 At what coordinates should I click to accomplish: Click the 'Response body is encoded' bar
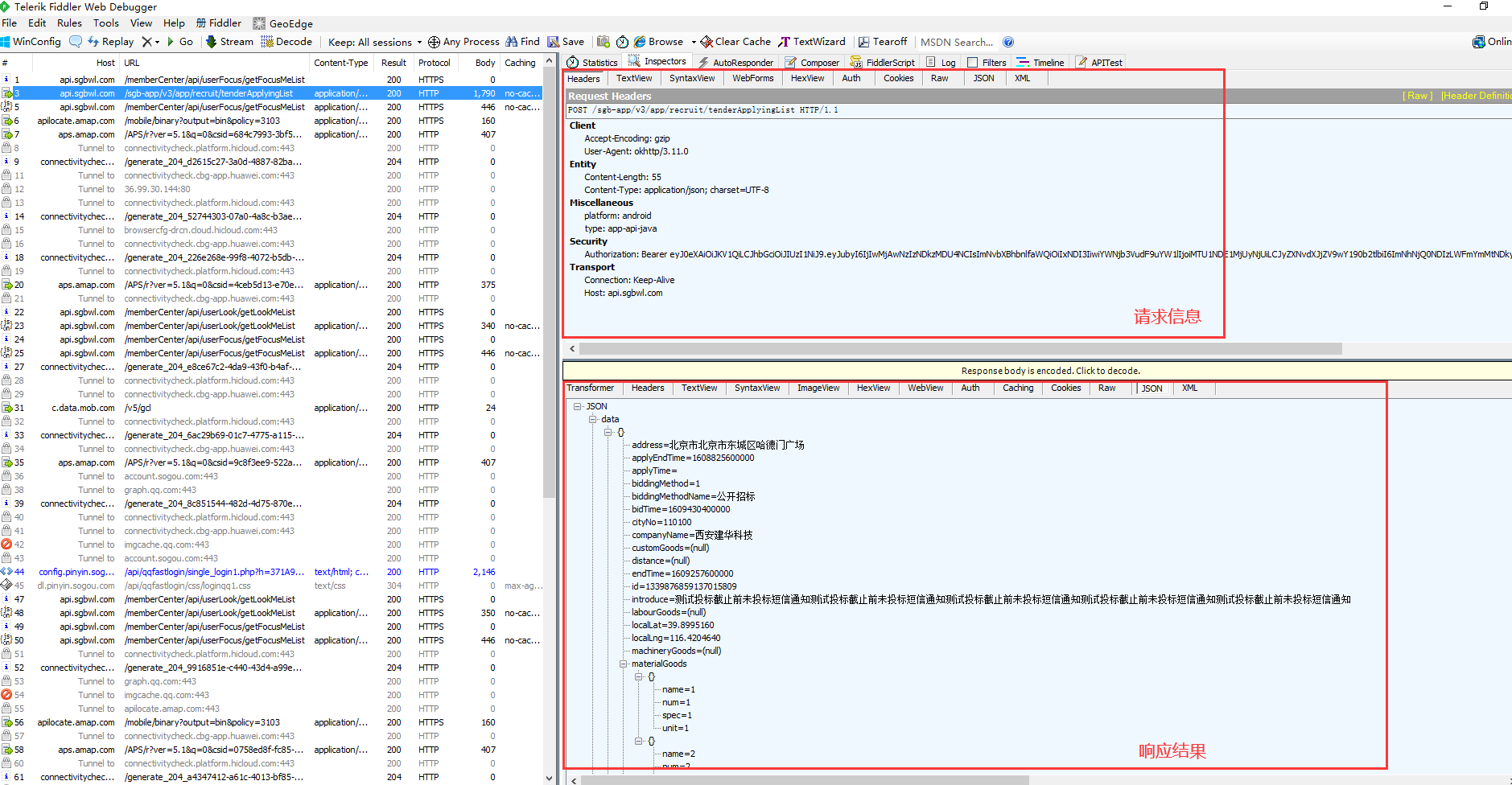(1037, 371)
